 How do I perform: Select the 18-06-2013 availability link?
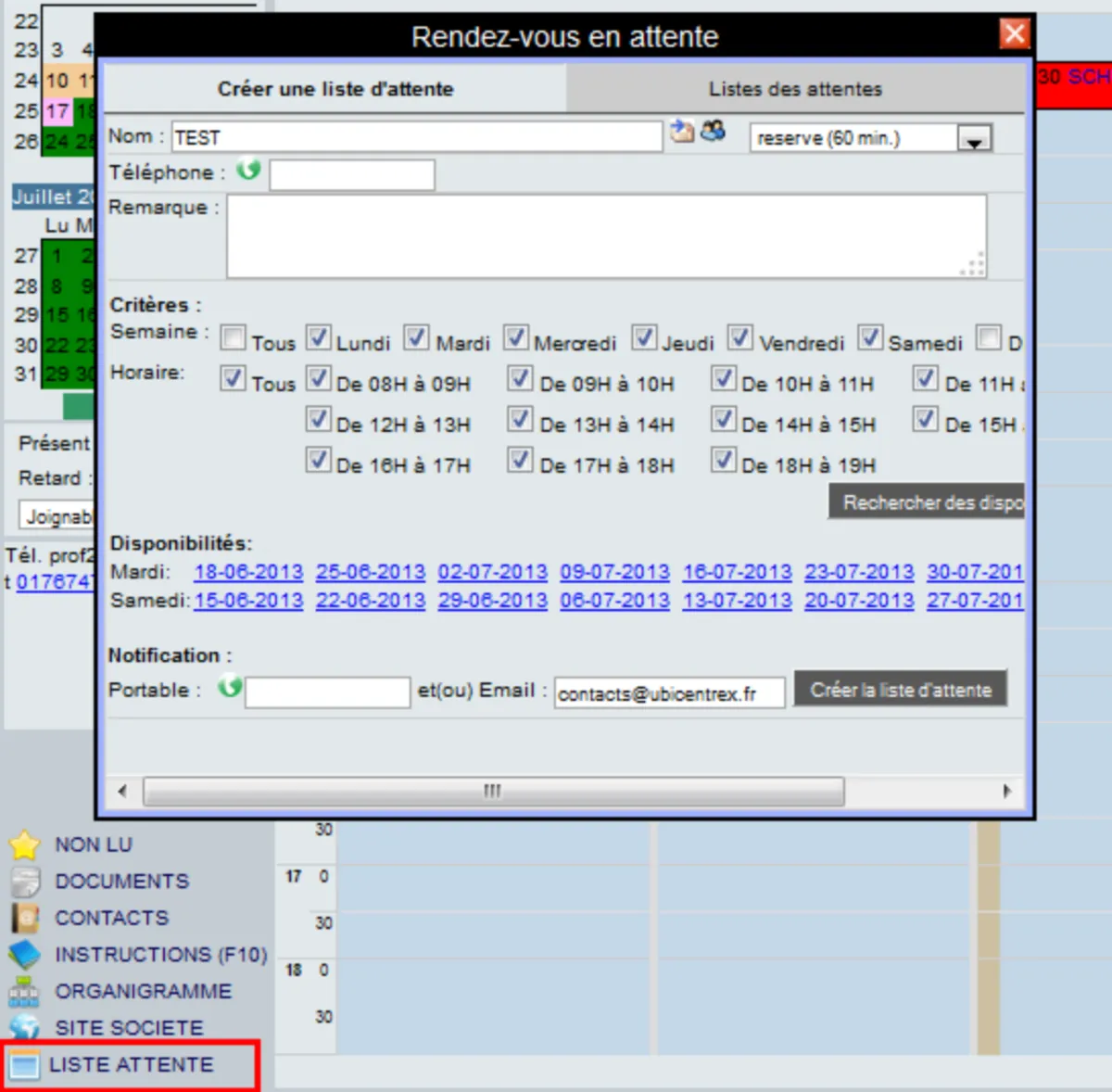[x=248, y=572]
